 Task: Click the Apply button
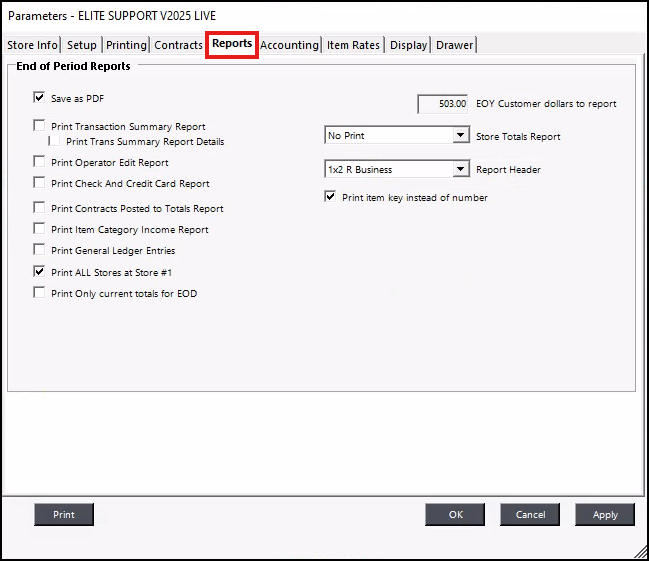pyautogui.click(x=604, y=514)
